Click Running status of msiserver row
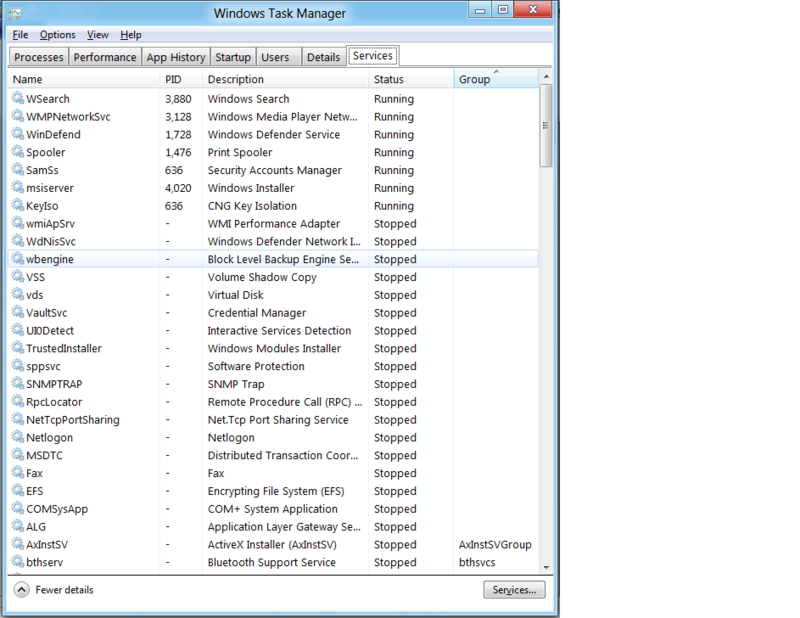The image size is (800, 618). point(394,188)
